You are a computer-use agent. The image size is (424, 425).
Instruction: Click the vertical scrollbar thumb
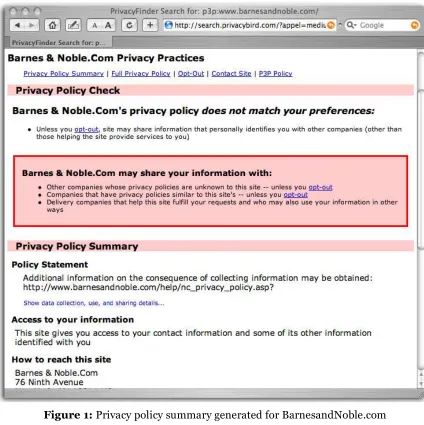[420, 170]
